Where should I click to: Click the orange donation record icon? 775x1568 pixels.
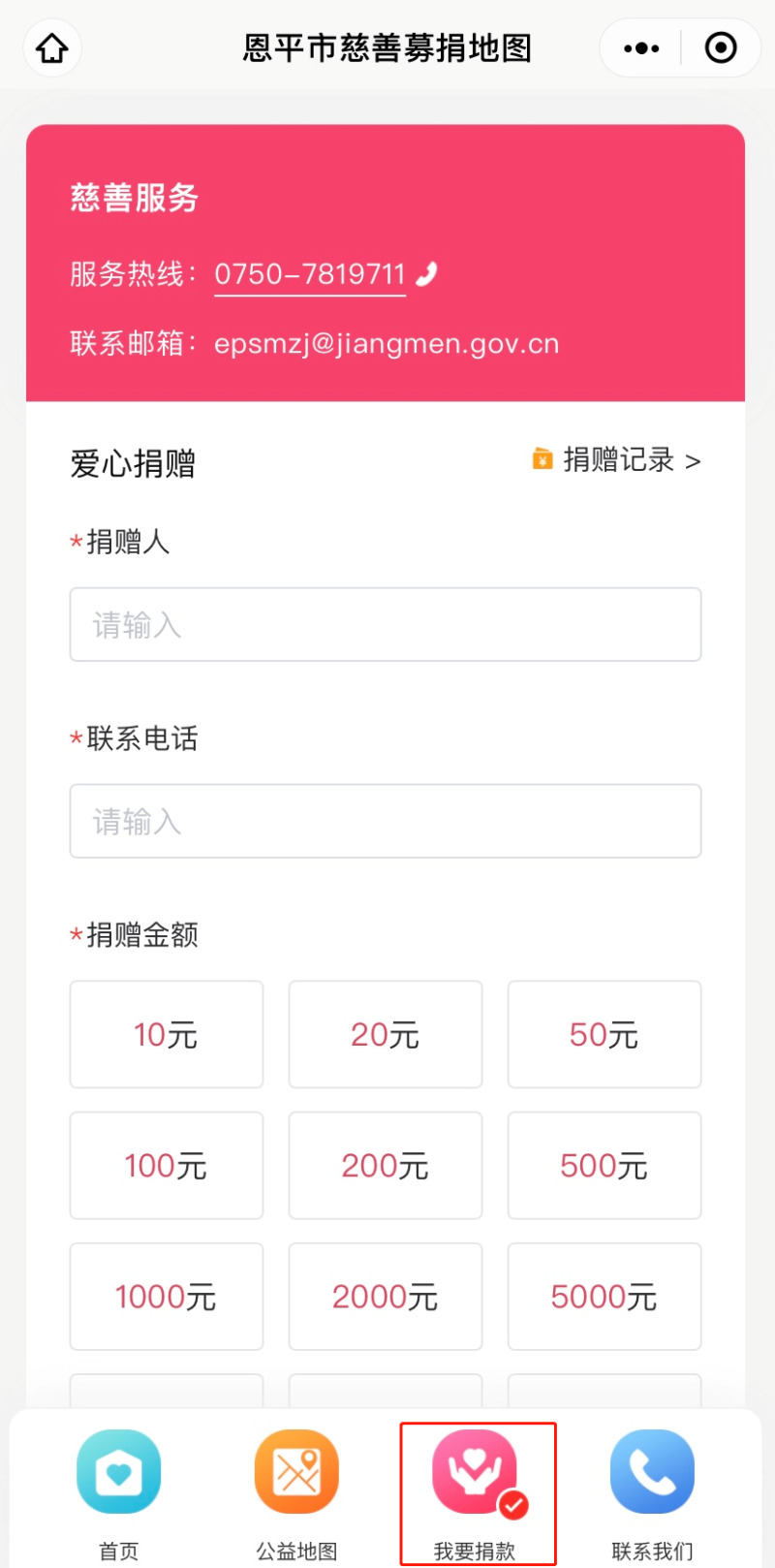pos(542,458)
